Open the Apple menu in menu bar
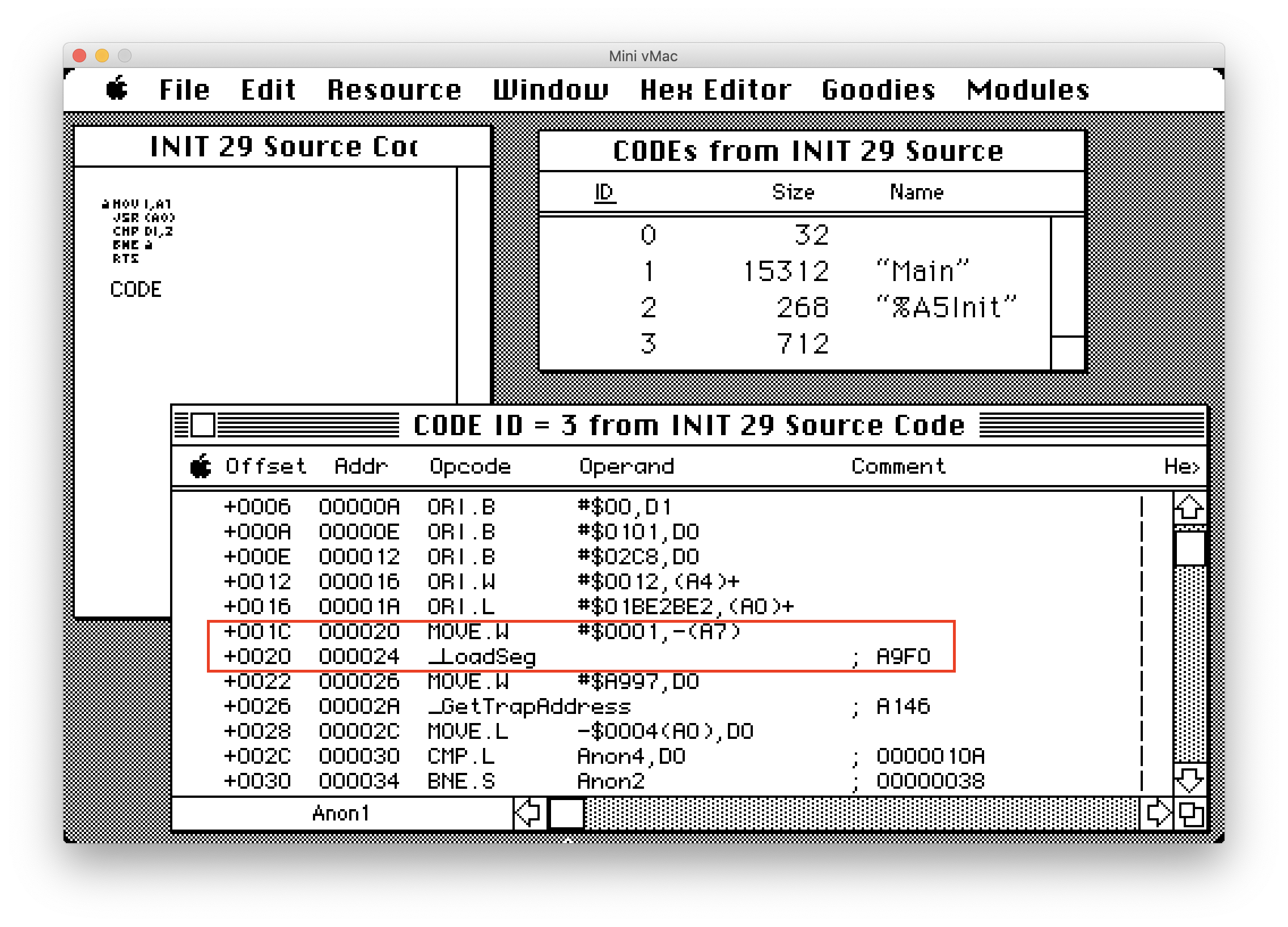 coord(117,89)
